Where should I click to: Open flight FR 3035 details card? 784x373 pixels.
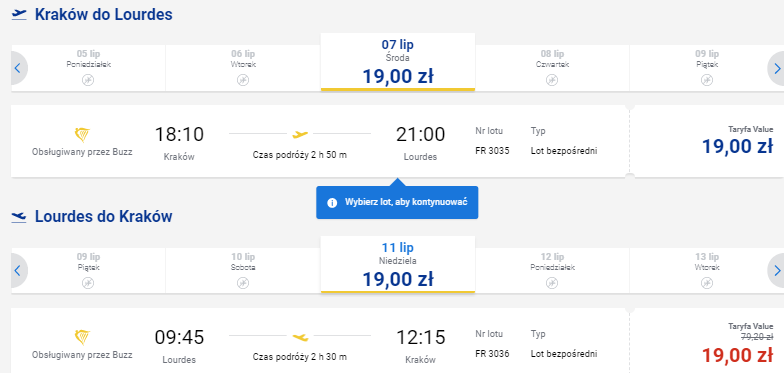pyautogui.click(x=320, y=141)
